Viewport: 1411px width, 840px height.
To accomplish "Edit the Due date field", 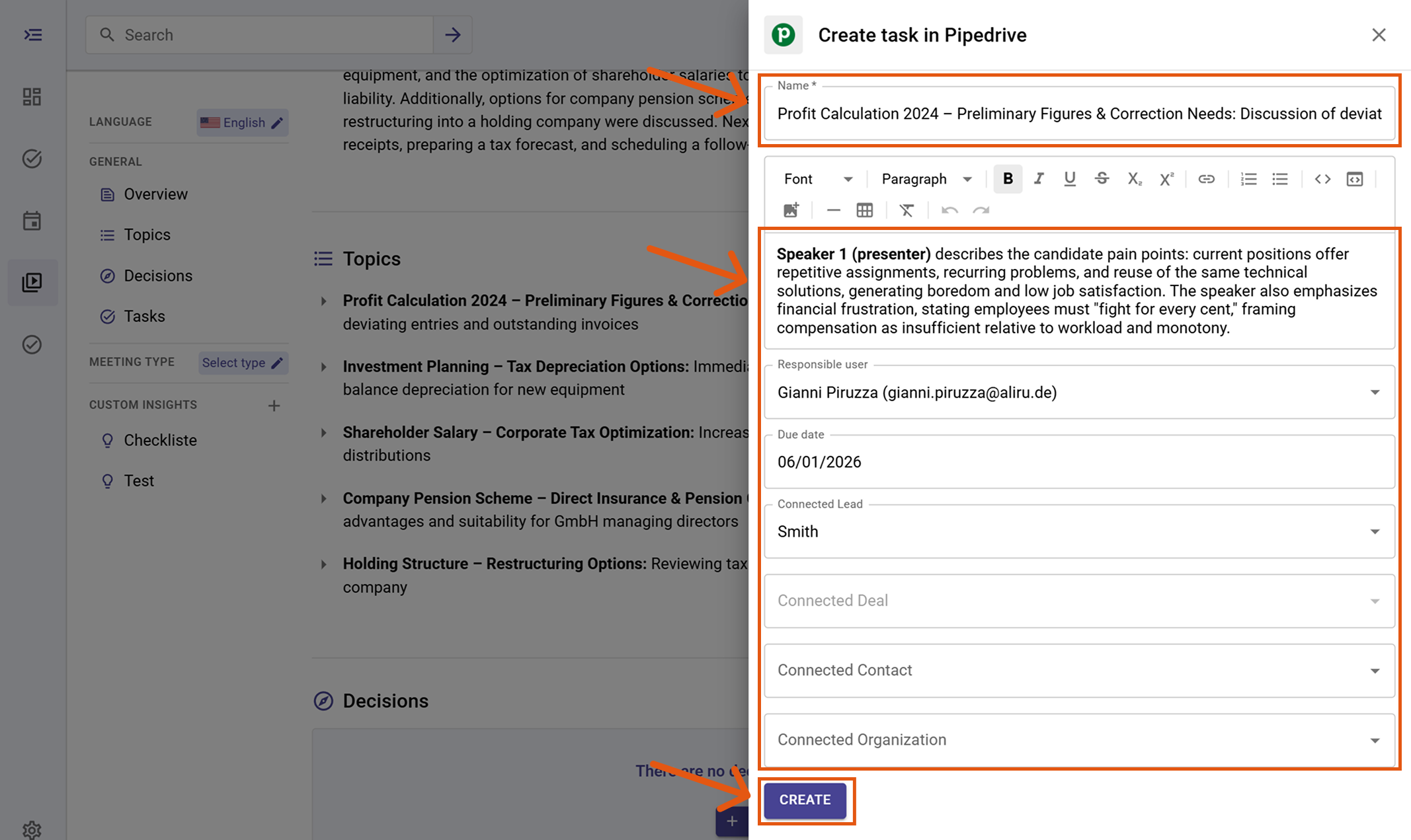I will (x=1080, y=462).
